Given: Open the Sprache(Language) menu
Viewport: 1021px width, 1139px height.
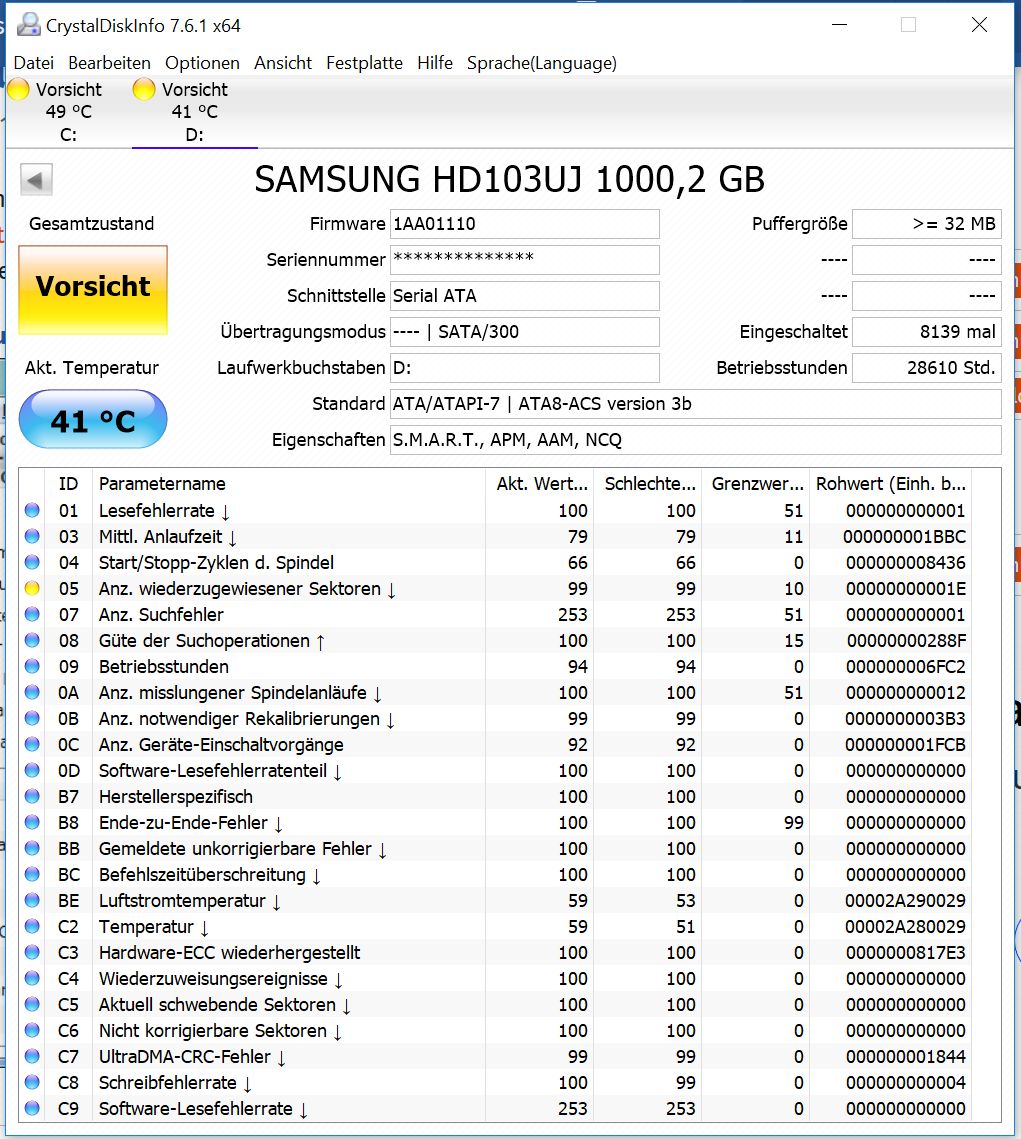Looking at the screenshot, I should coord(541,63).
